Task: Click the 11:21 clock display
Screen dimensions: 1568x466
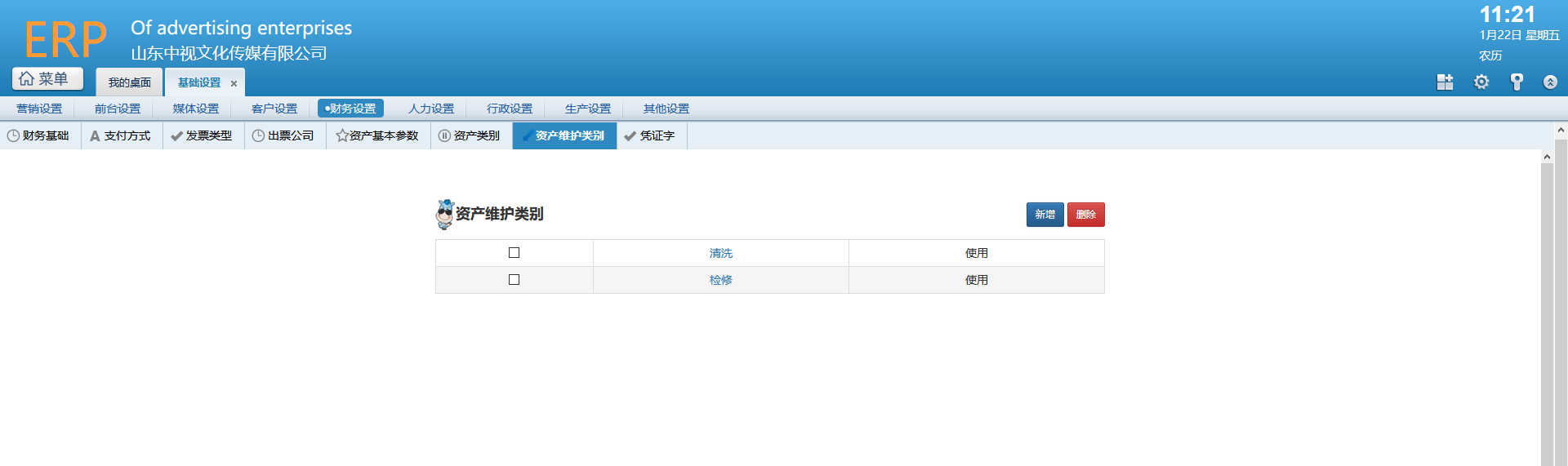Action: [1508, 15]
